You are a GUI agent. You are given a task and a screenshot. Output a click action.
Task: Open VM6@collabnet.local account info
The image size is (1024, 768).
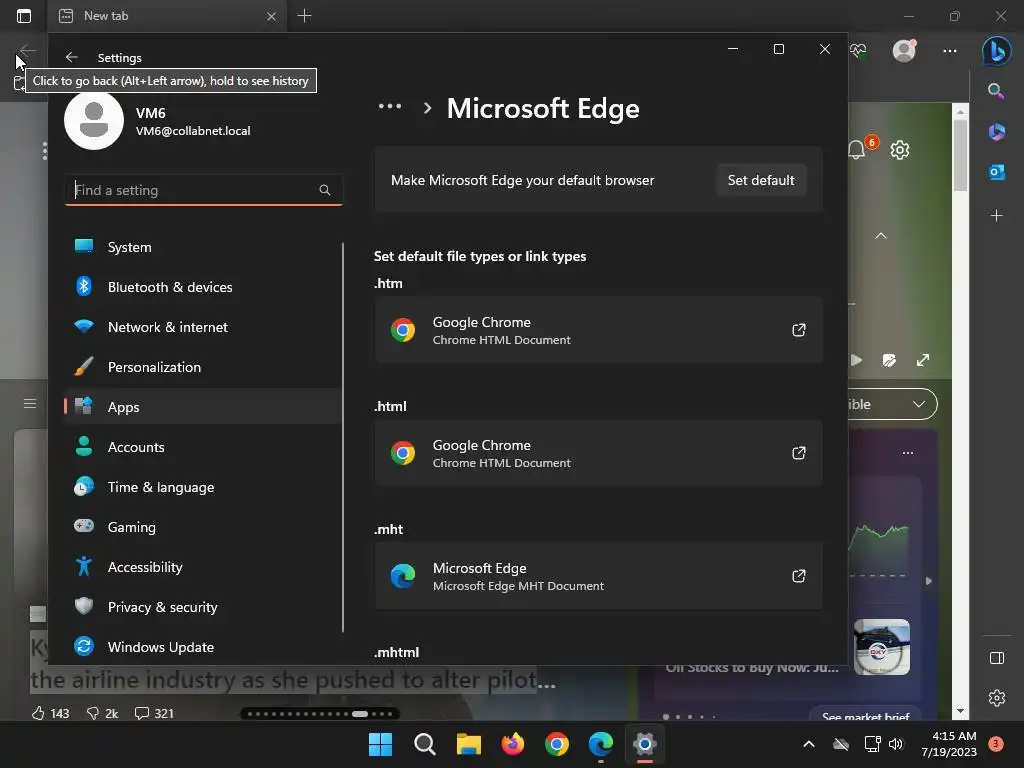pyautogui.click(x=193, y=131)
